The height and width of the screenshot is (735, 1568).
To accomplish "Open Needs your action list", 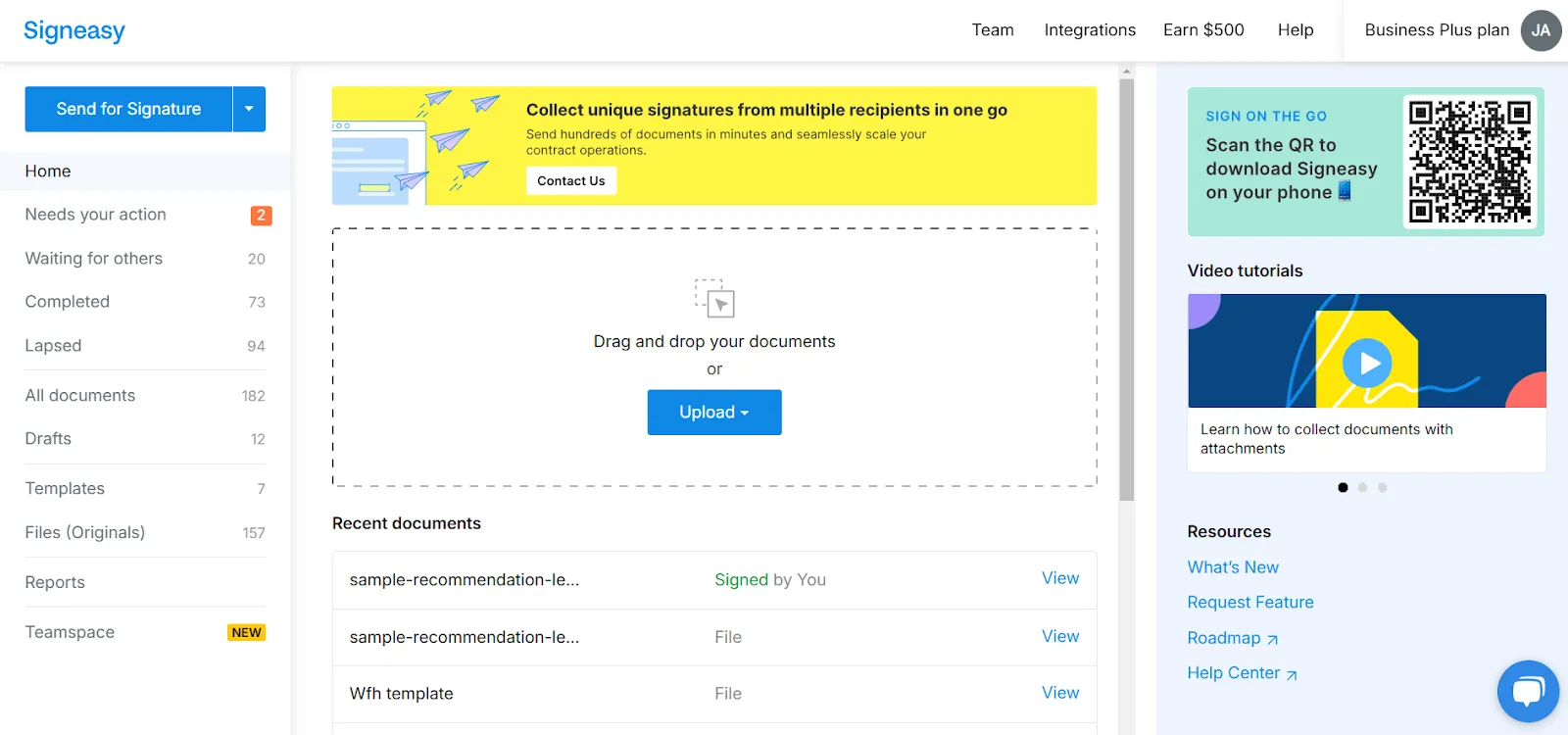I will coord(145,215).
